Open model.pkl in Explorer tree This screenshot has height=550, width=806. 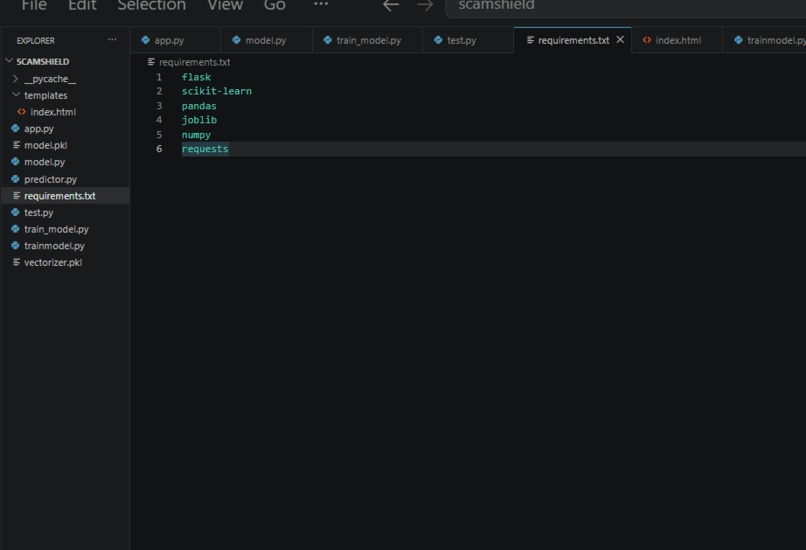point(65,145)
